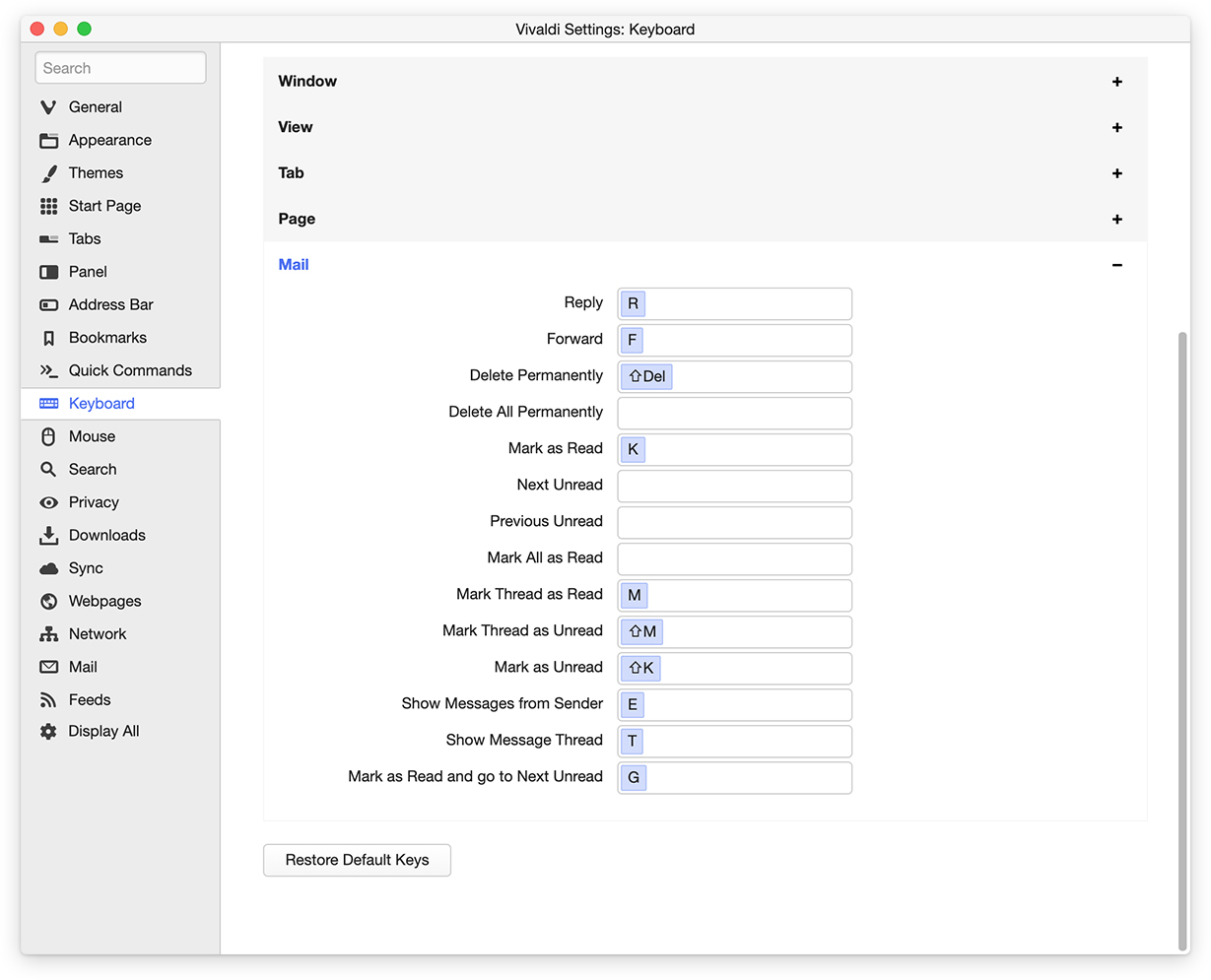The height and width of the screenshot is (980, 1211).
Task: Maximize the Vivaldi Settings window
Action: 84,29
